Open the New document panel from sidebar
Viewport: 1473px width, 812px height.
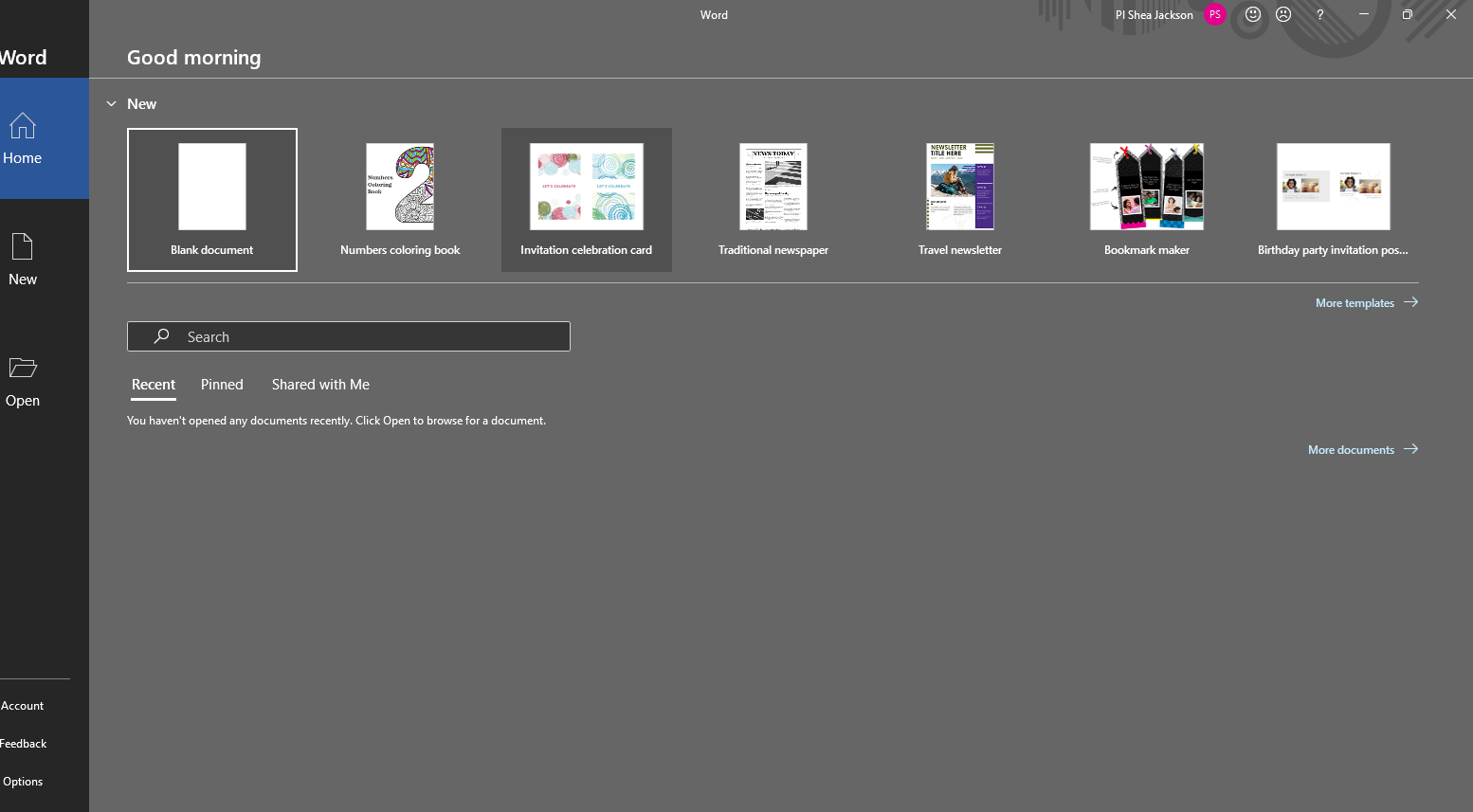[22, 247]
